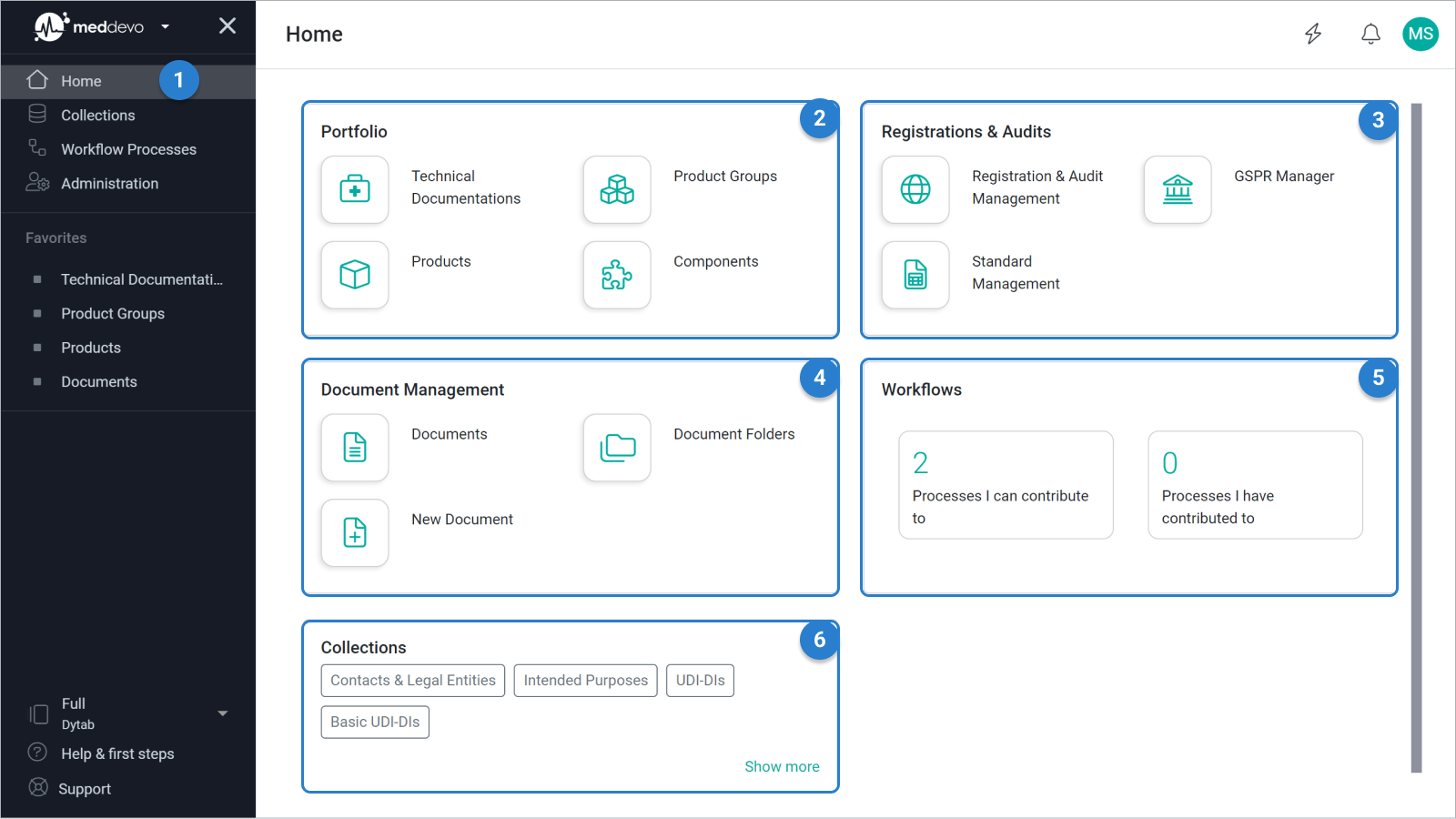Expand the meddevo workspace dropdown
Image resolution: width=1456 pixels, height=819 pixels.
pyautogui.click(x=166, y=26)
